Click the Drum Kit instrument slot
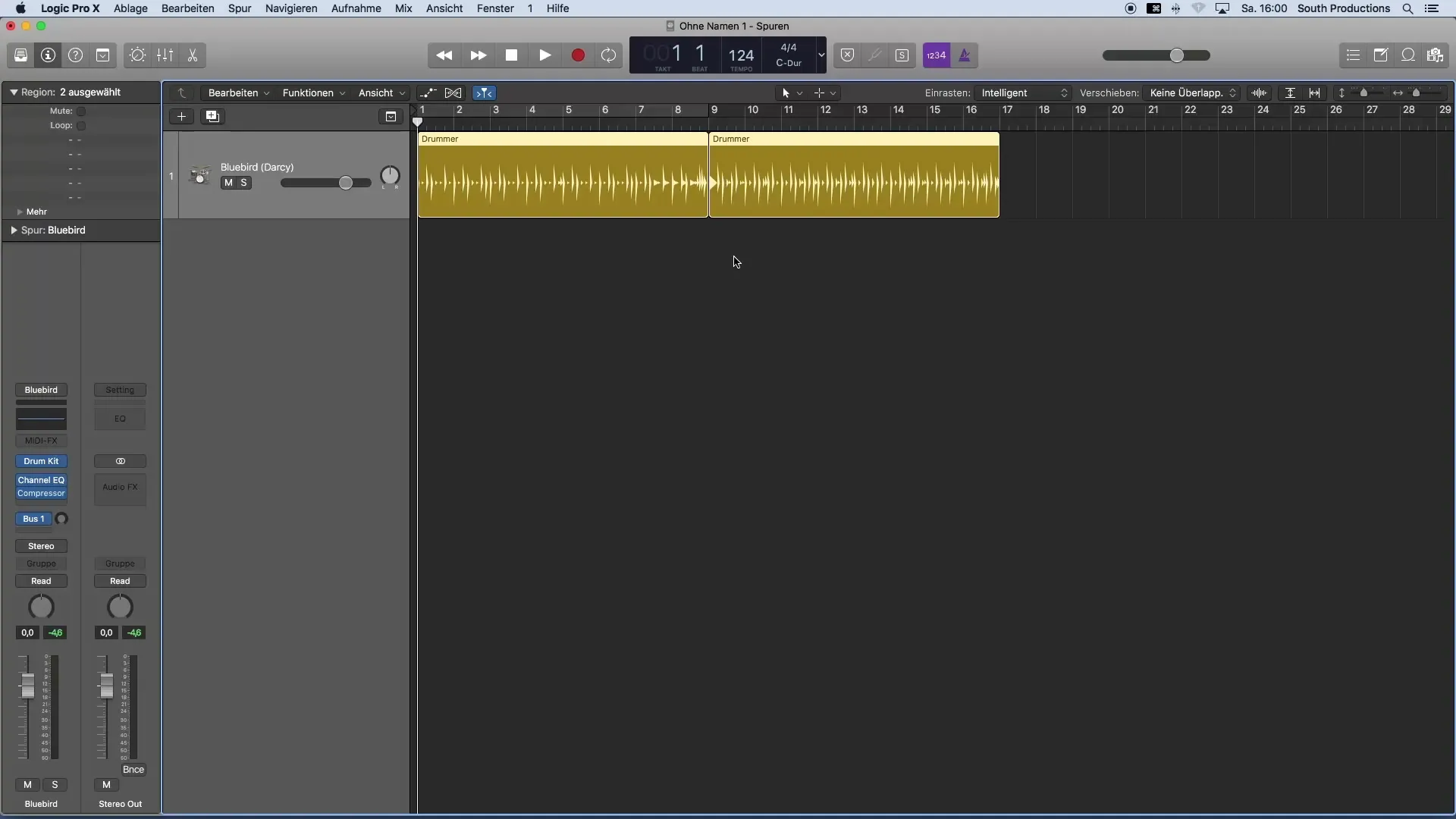The width and height of the screenshot is (1456, 819). point(41,461)
